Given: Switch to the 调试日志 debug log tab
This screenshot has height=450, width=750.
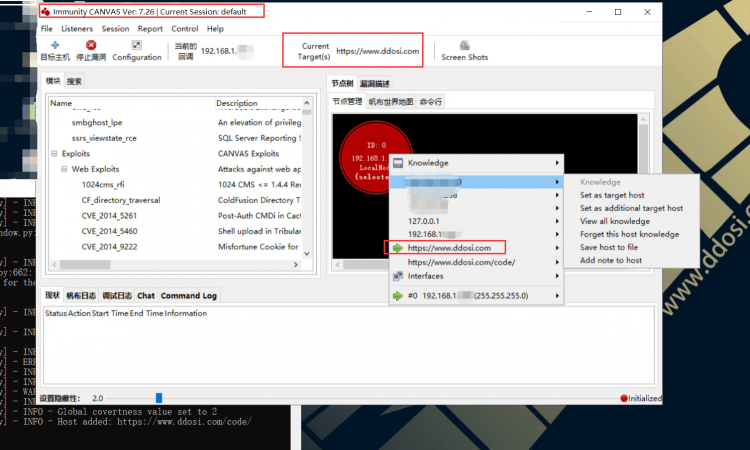Looking at the screenshot, I should (x=117, y=296).
